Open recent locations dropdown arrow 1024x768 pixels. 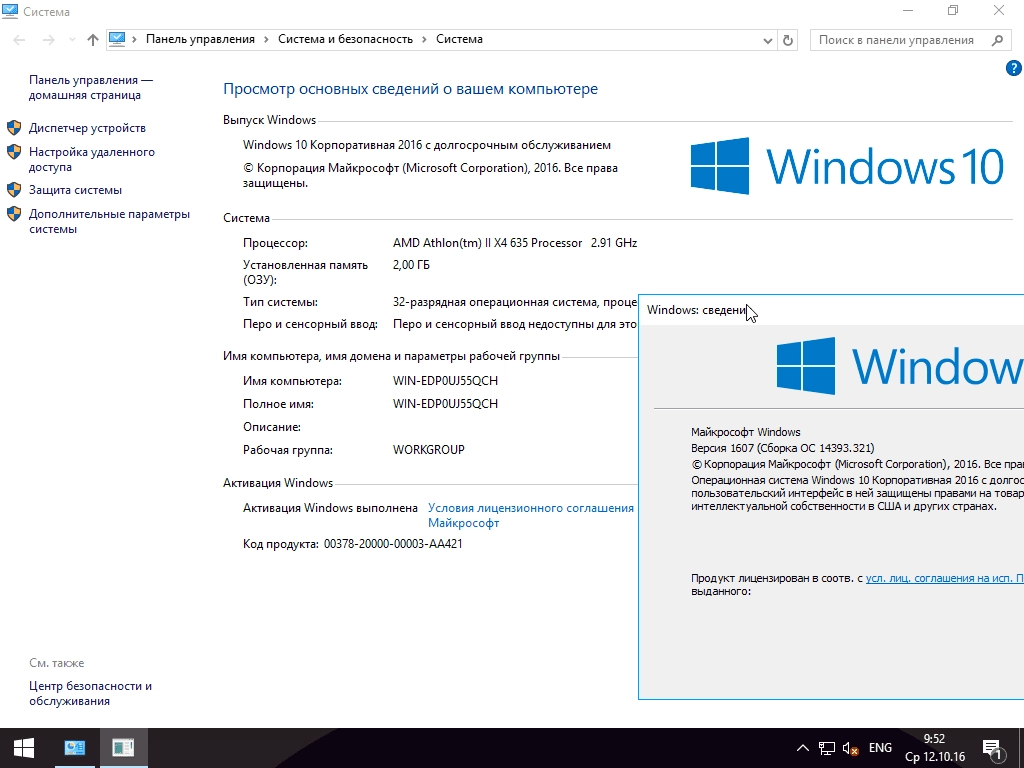pyautogui.click(x=72, y=40)
